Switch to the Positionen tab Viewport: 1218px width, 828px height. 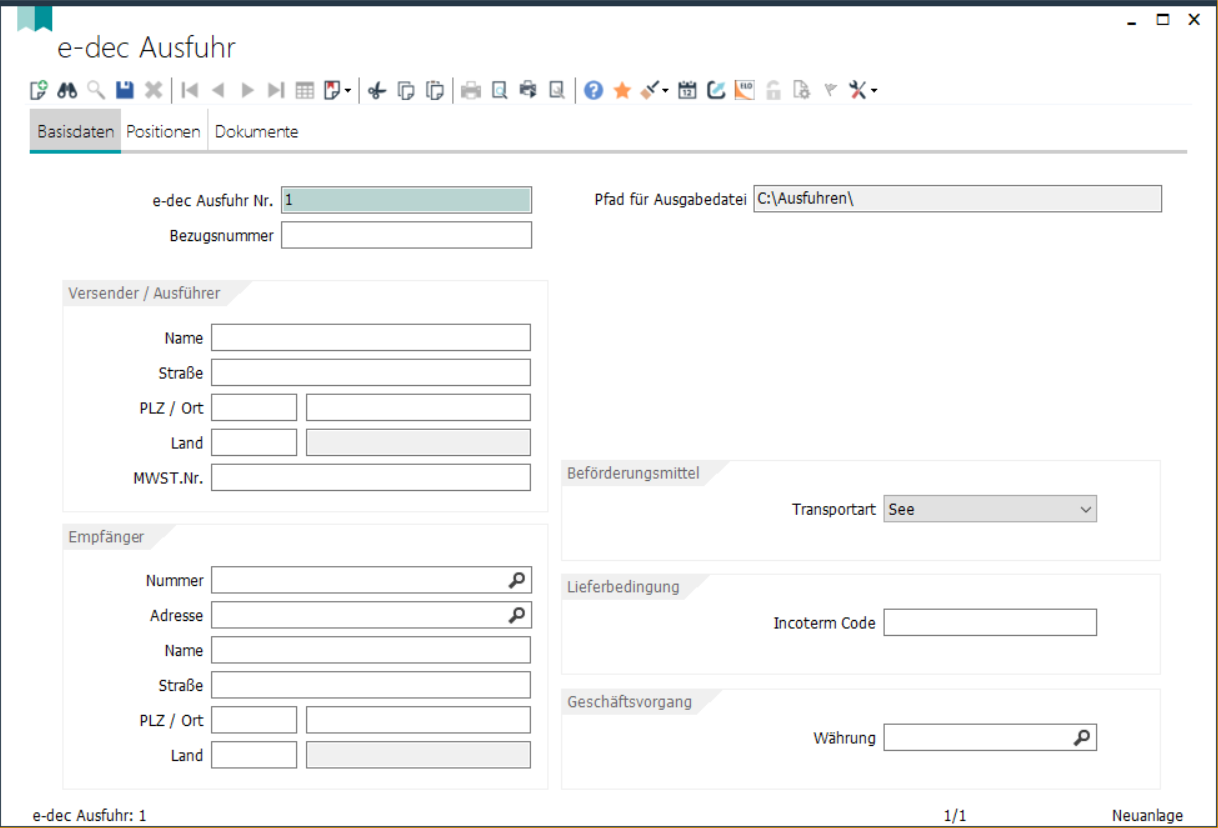pos(163,132)
